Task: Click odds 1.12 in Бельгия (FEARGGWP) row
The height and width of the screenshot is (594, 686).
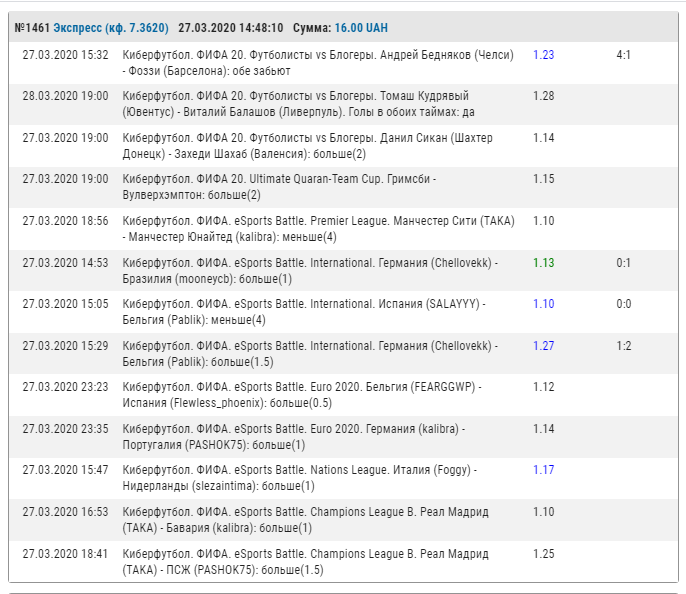Action: point(543,388)
